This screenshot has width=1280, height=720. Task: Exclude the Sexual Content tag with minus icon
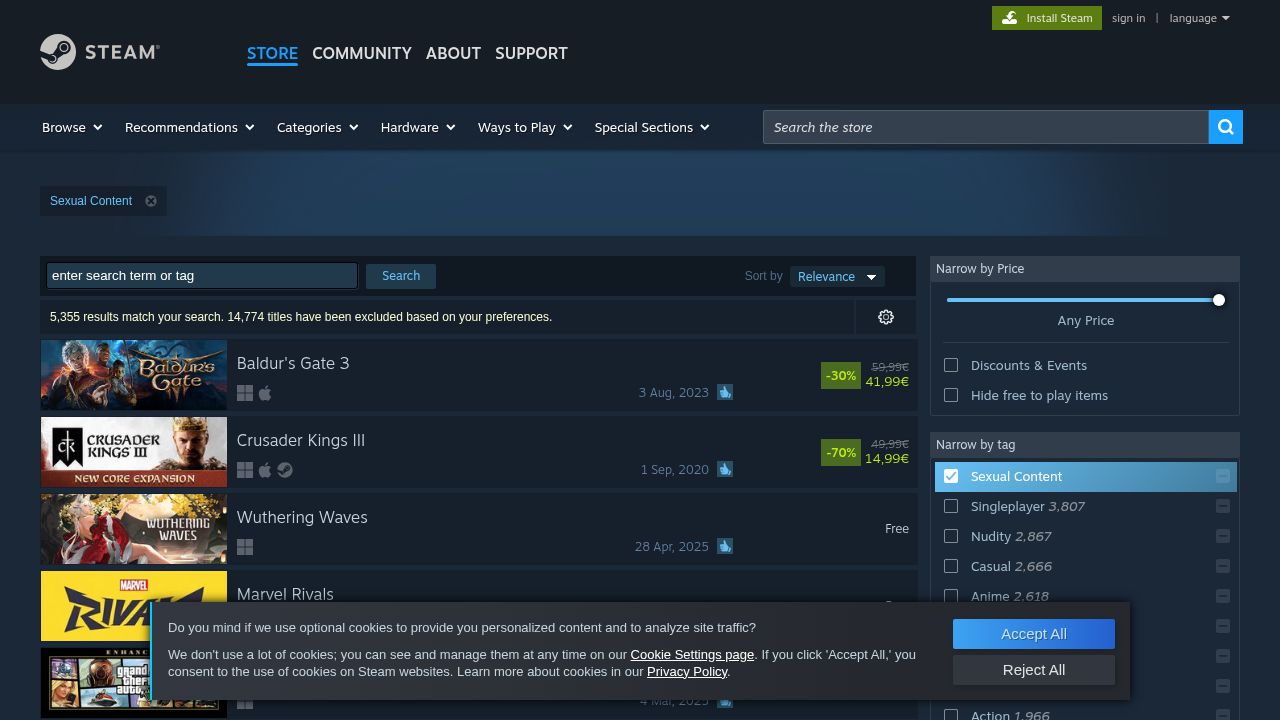(x=1223, y=476)
